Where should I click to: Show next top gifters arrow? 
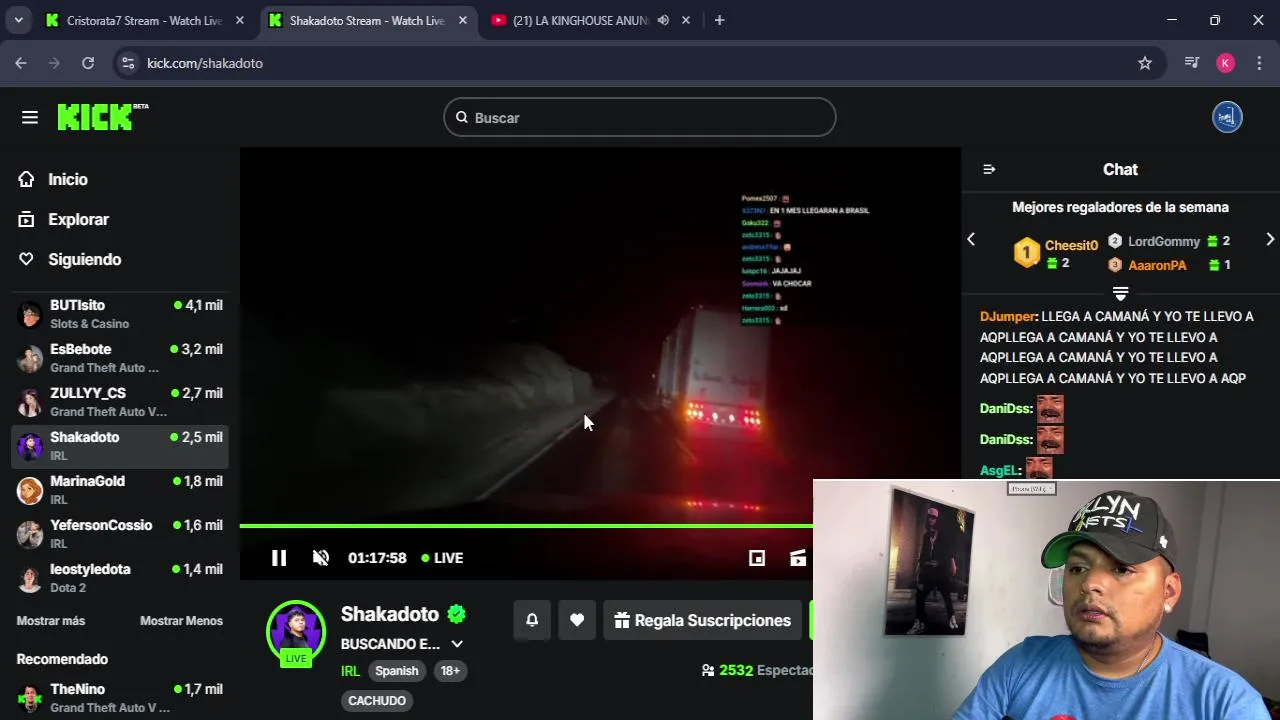pyautogui.click(x=1270, y=239)
